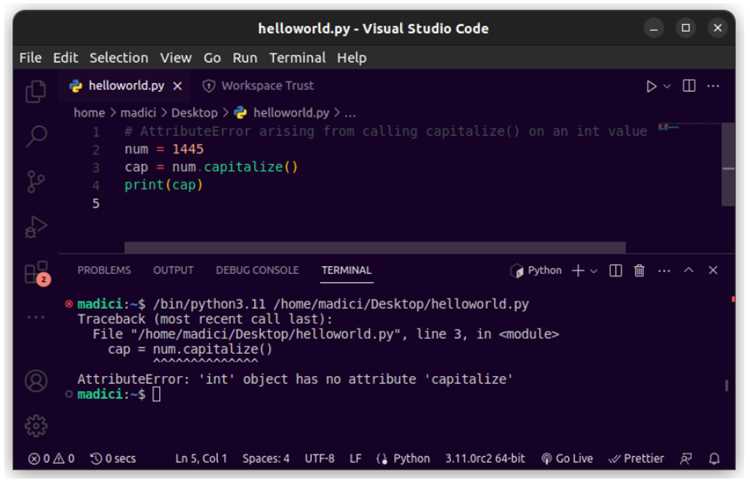Run Python file play button
The height and width of the screenshot is (486, 750).
click(x=651, y=87)
